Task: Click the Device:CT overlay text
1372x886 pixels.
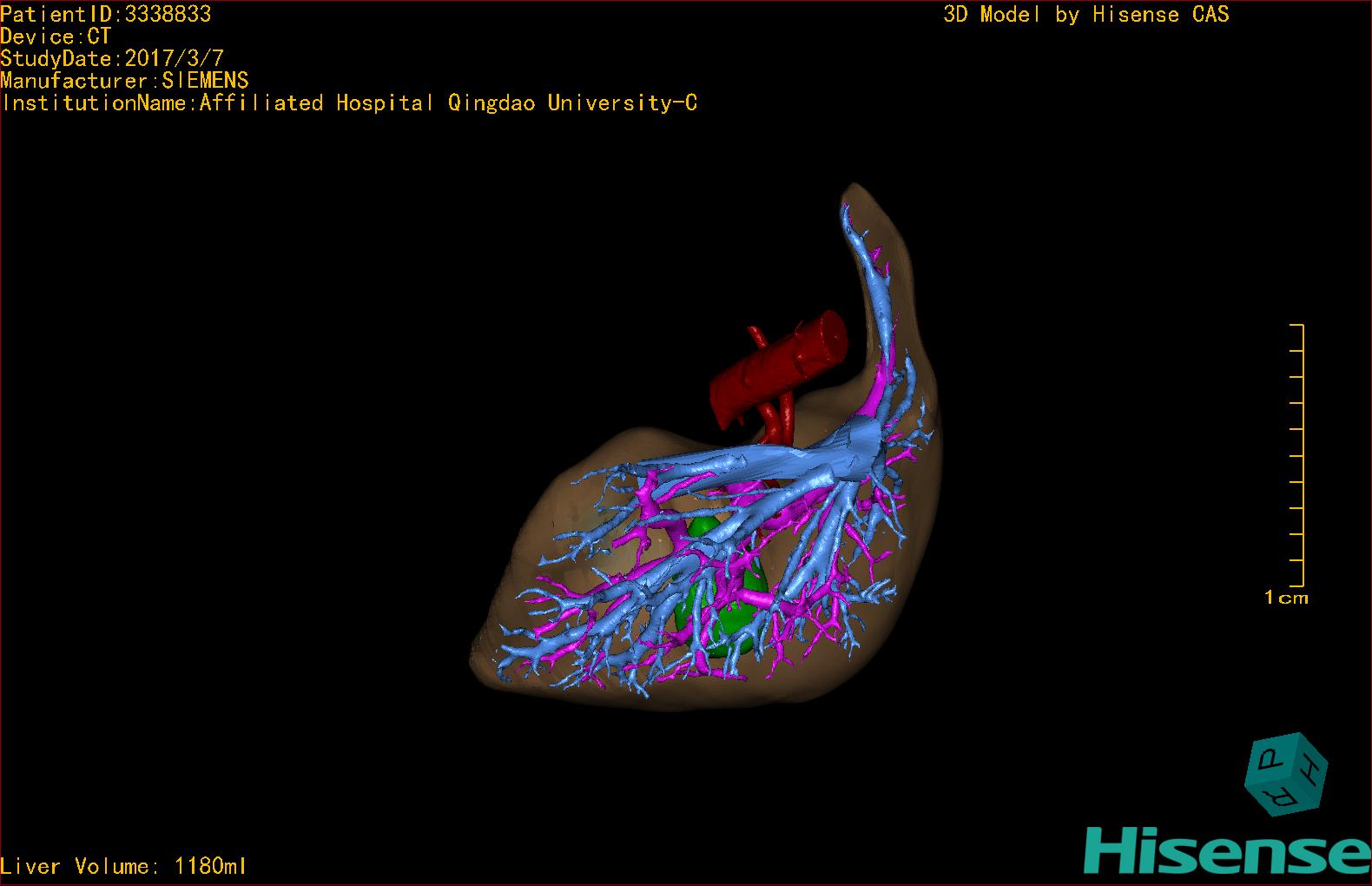Action: (56, 36)
